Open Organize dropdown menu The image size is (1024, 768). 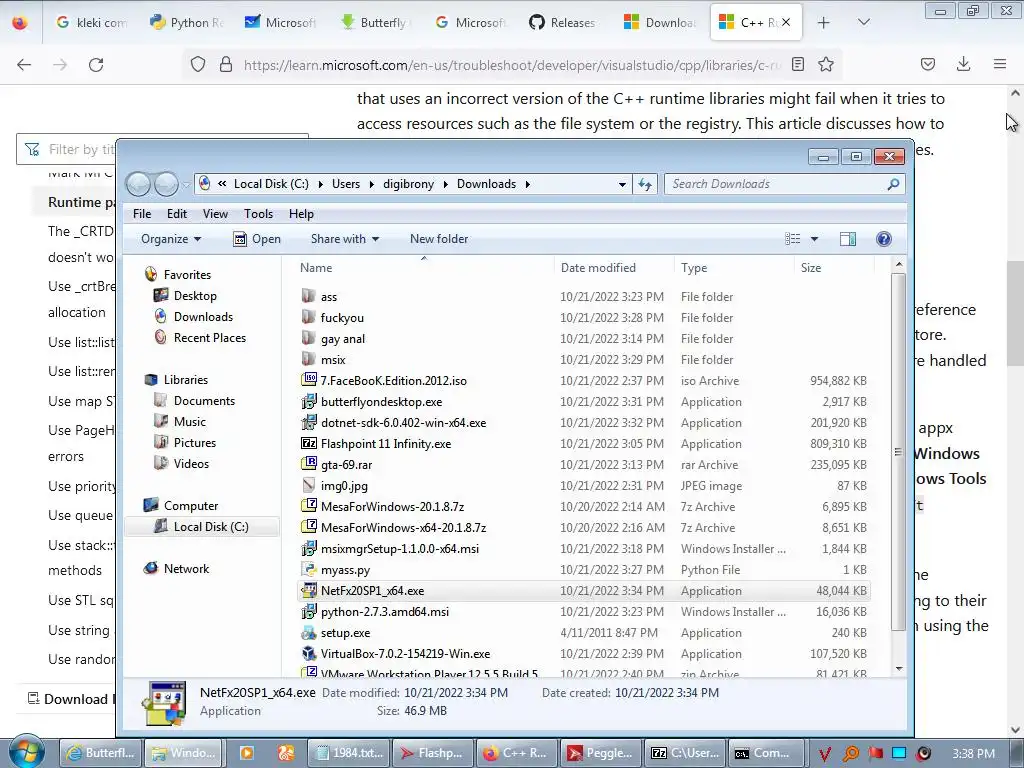tap(171, 239)
